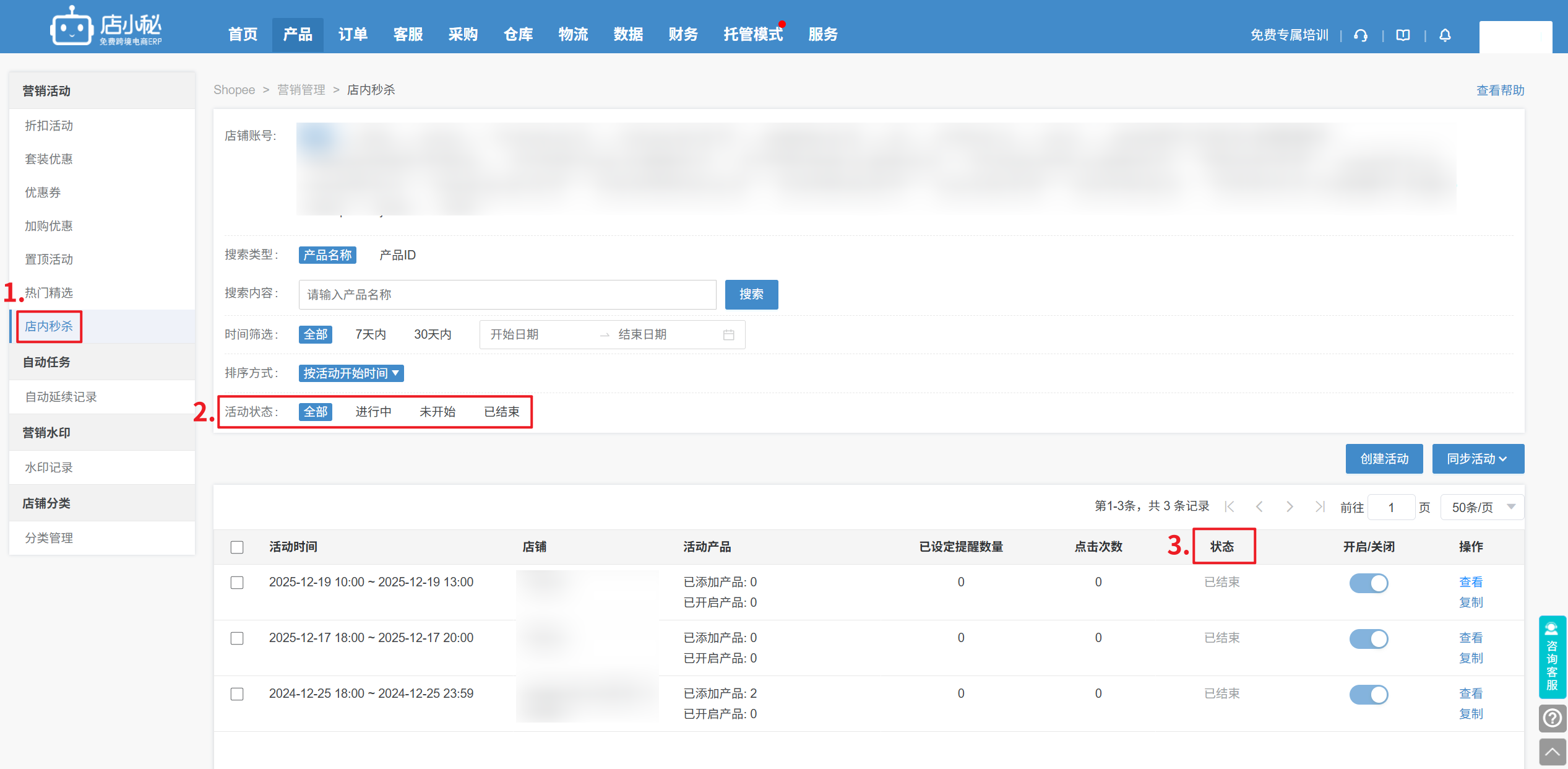This screenshot has width=1568, height=769.
Task: Expand the 同步活动 dropdown
Action: point(1478,458)
